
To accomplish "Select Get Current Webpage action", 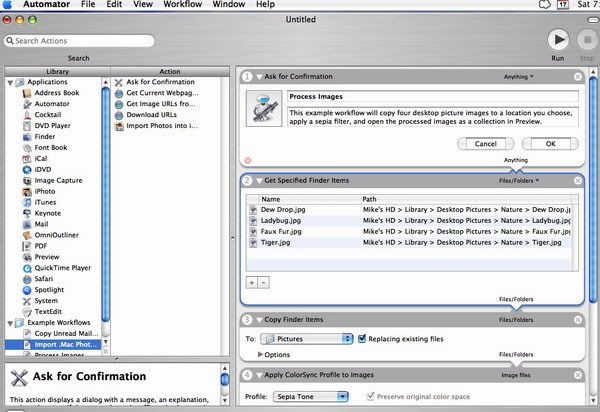I will click(x=162, y=93).
